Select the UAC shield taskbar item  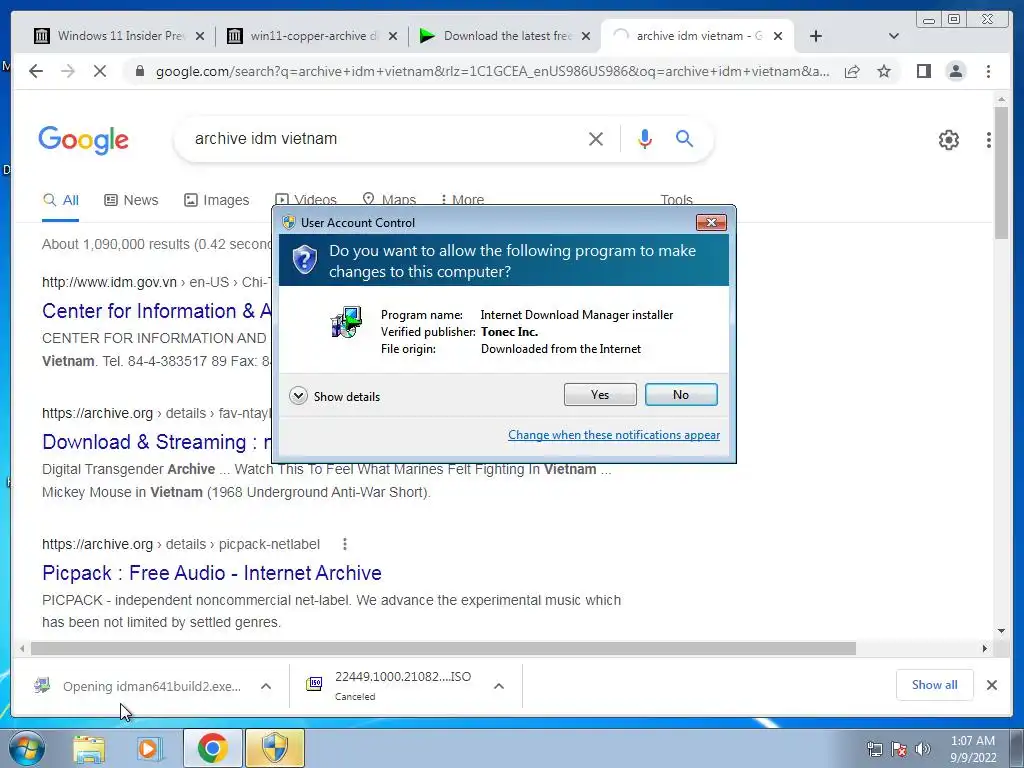[x=275, y=748]
